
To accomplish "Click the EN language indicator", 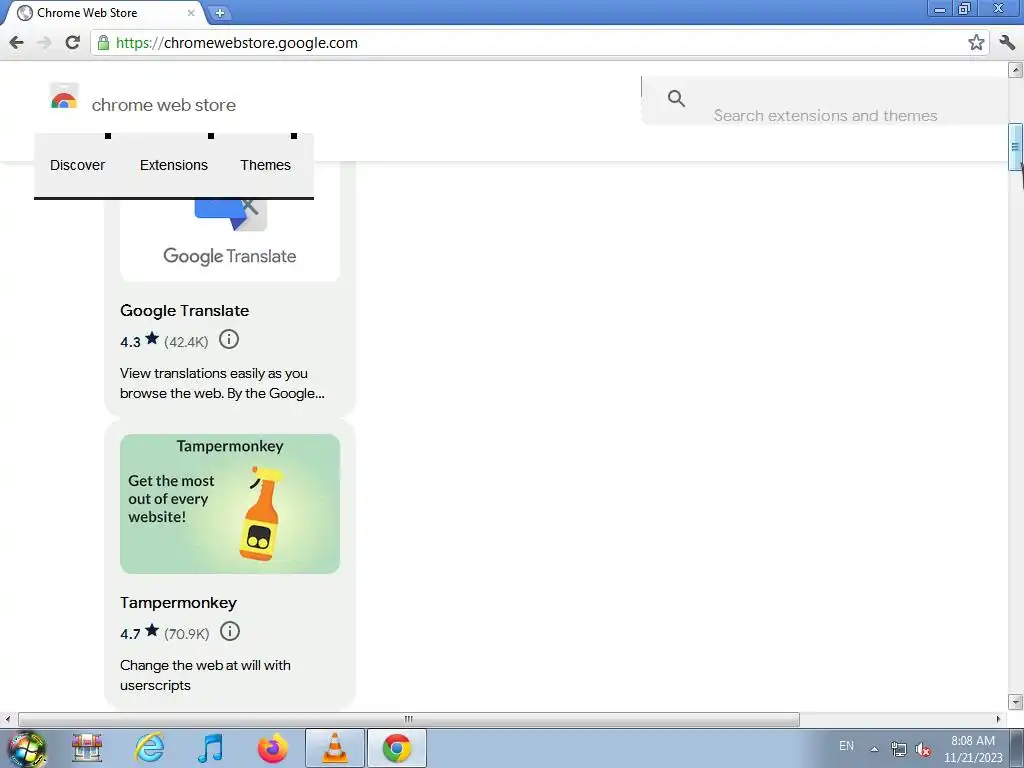I will pyautogui.click(x=846, y=746).
